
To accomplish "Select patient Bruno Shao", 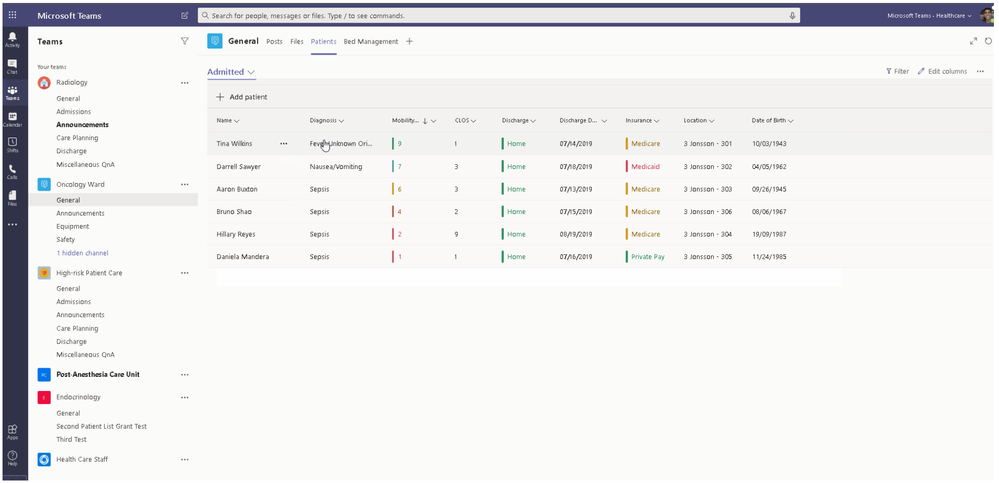I will pyautogui.click(x=234, y=212).
